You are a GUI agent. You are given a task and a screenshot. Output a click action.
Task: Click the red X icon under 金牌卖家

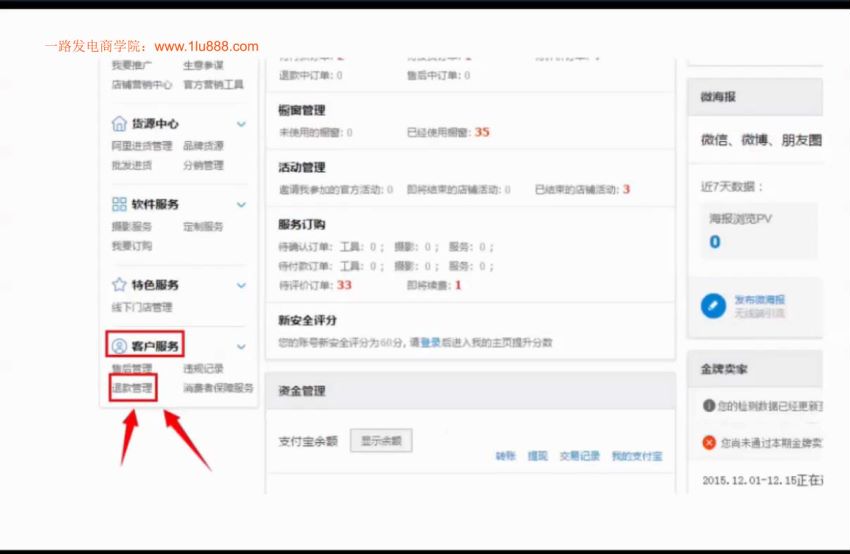(709, 442)
